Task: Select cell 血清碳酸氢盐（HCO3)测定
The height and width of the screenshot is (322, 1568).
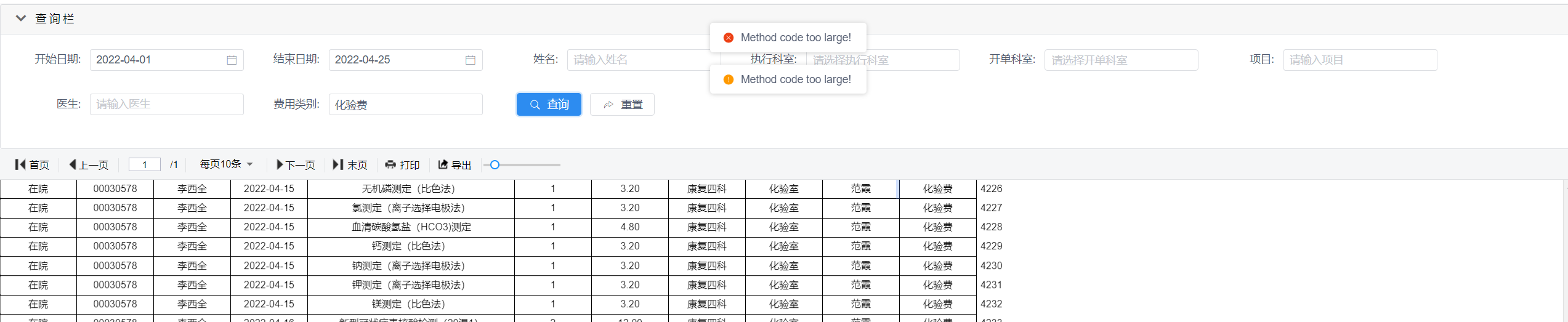Action: tap(411, 227)
